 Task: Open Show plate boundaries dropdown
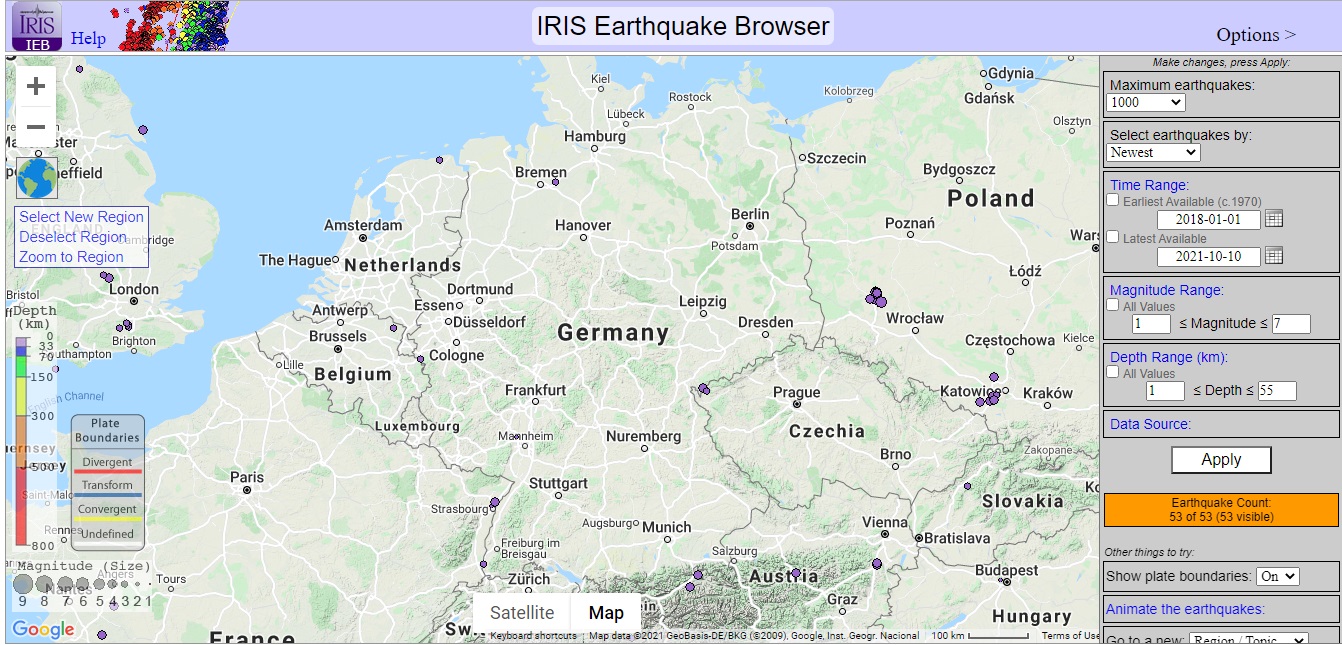coord(1277,576)
